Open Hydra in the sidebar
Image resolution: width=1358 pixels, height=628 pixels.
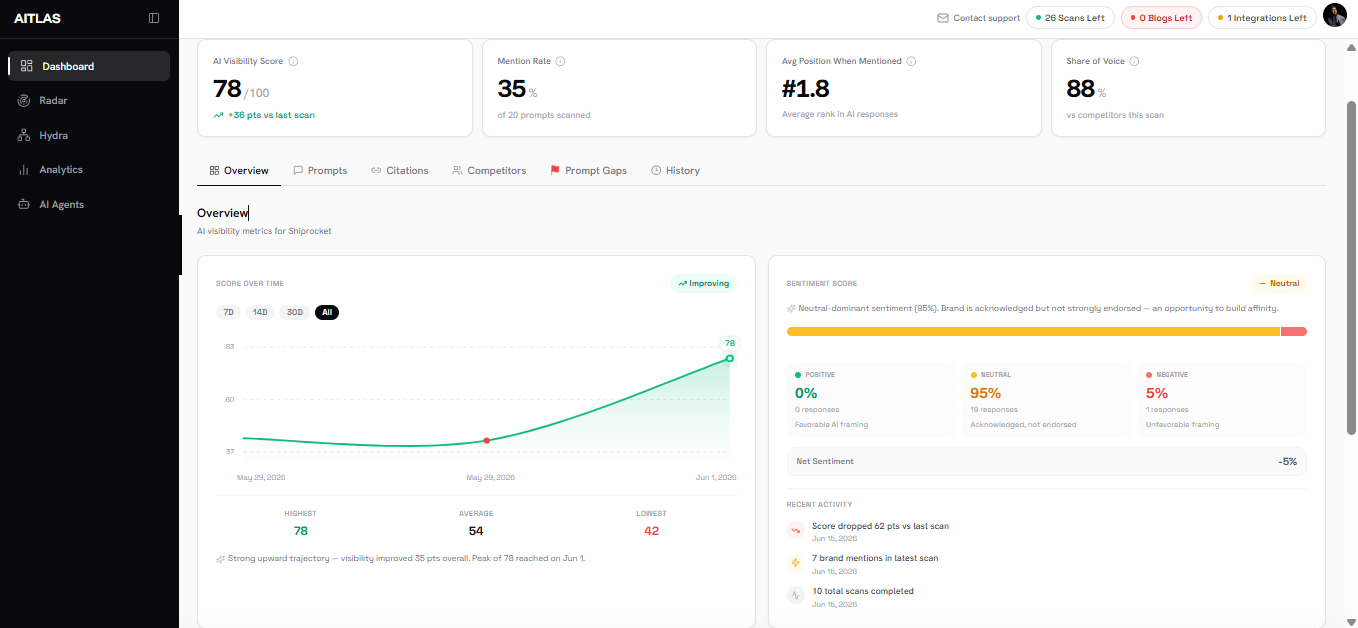coord(89,135)
